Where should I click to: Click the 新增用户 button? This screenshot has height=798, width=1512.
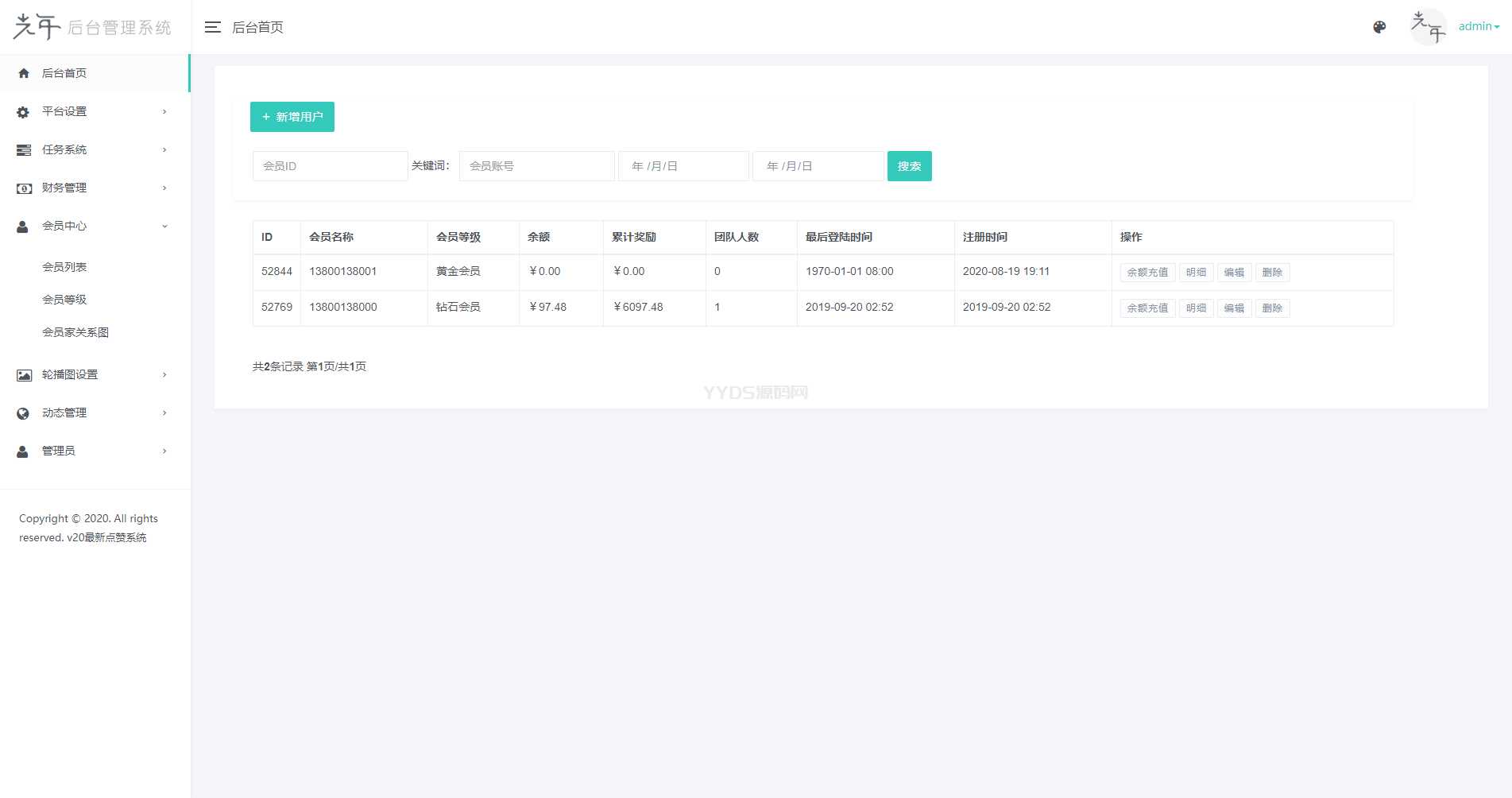click(292, 117)
